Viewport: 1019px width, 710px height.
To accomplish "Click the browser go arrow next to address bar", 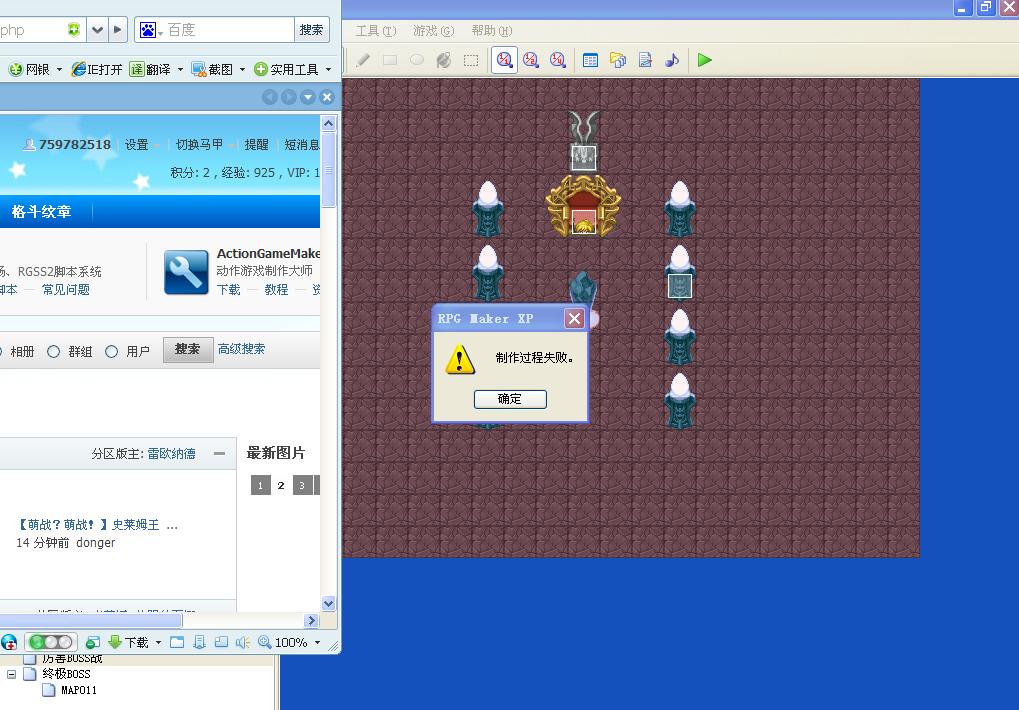I will (117, 30).
